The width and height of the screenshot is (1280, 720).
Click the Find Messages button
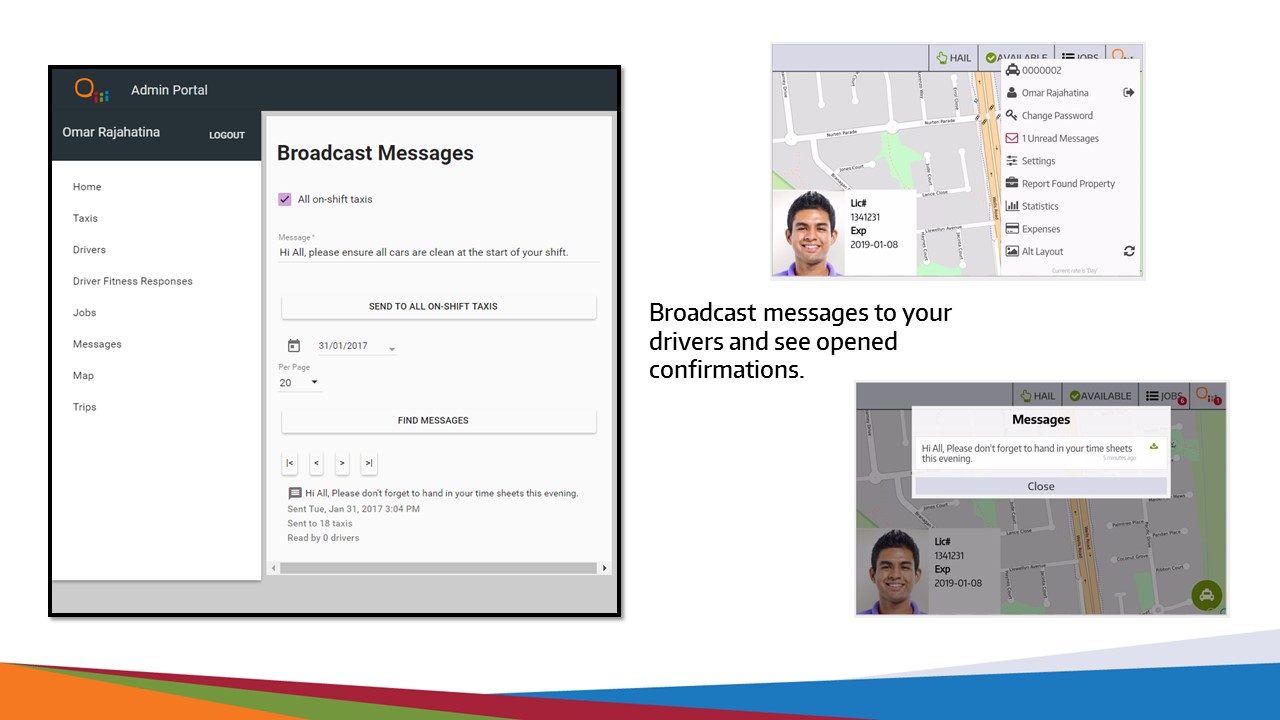(438, 421)
